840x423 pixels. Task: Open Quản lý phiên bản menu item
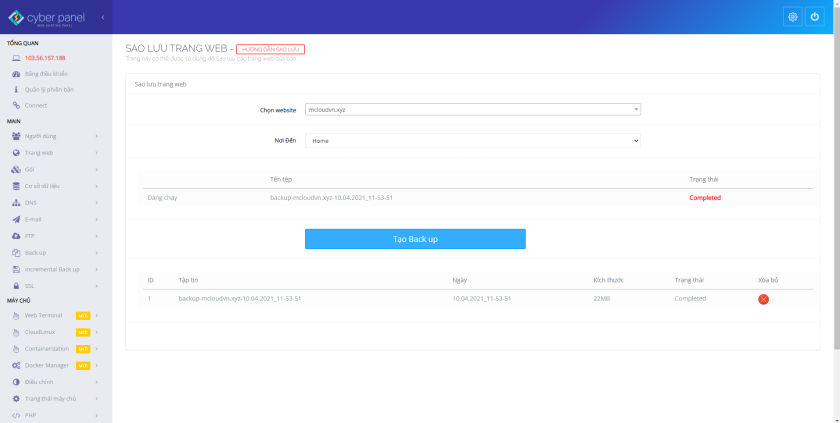pyautogui.click(x=49, y=89)
